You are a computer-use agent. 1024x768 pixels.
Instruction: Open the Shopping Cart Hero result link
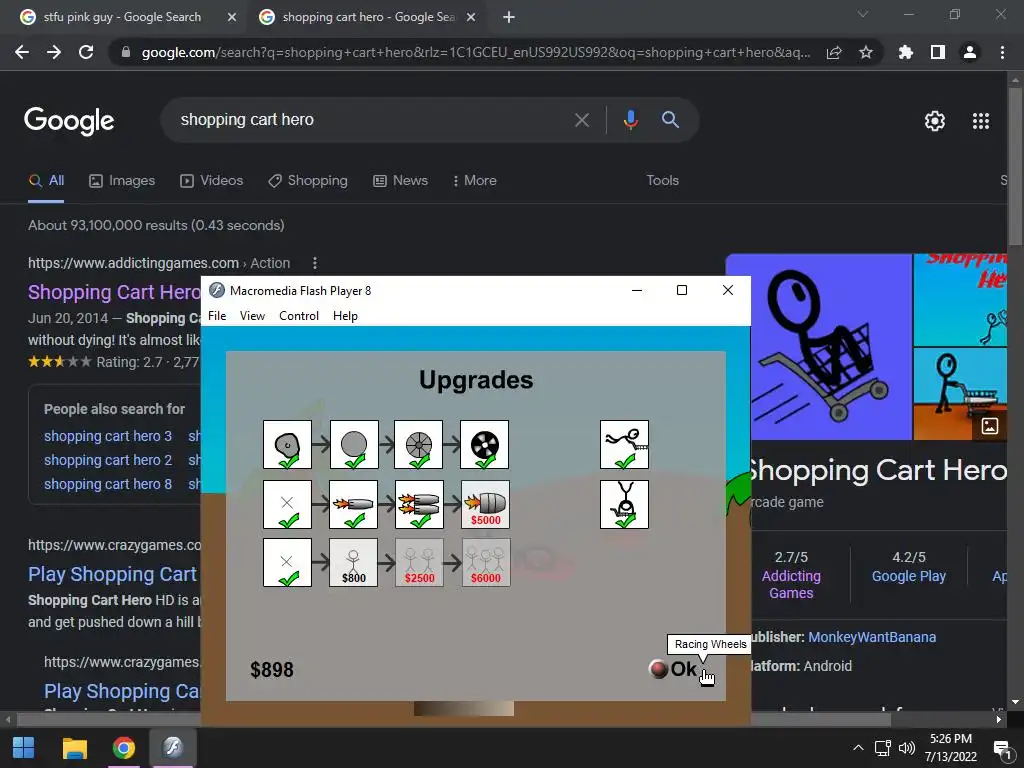[114, 292]
